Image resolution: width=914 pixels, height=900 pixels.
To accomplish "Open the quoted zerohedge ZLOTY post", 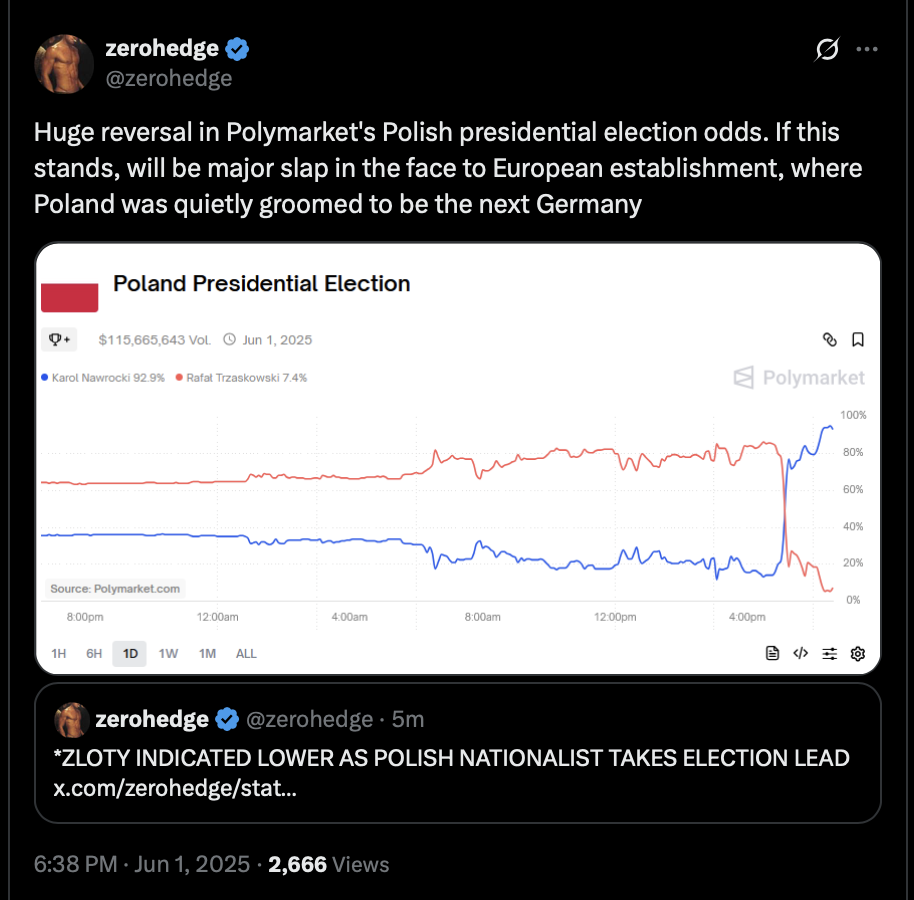I will 458,753.
